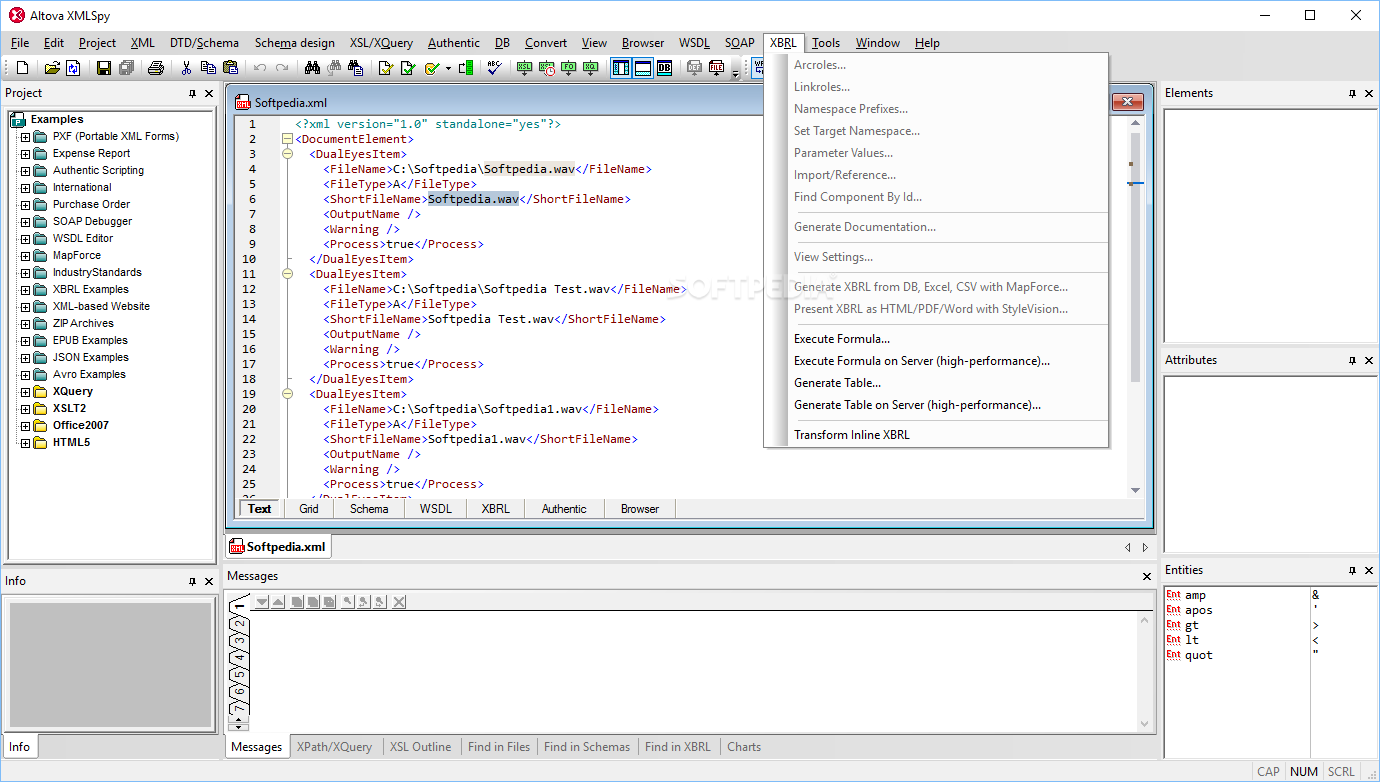Screen dimensions: 1380x782
Task: Switch to the Grid view tab
Action: click(309, 509)
